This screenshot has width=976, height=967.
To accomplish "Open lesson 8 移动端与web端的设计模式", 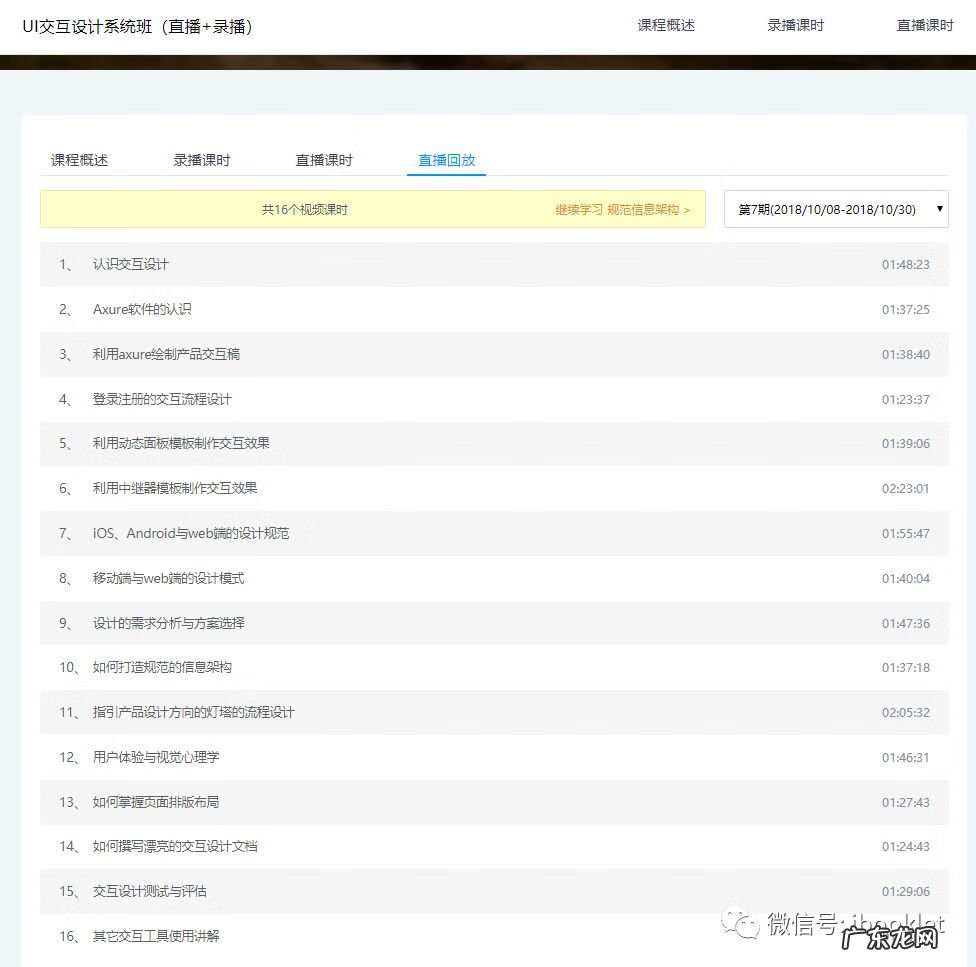I will point(494,578).
